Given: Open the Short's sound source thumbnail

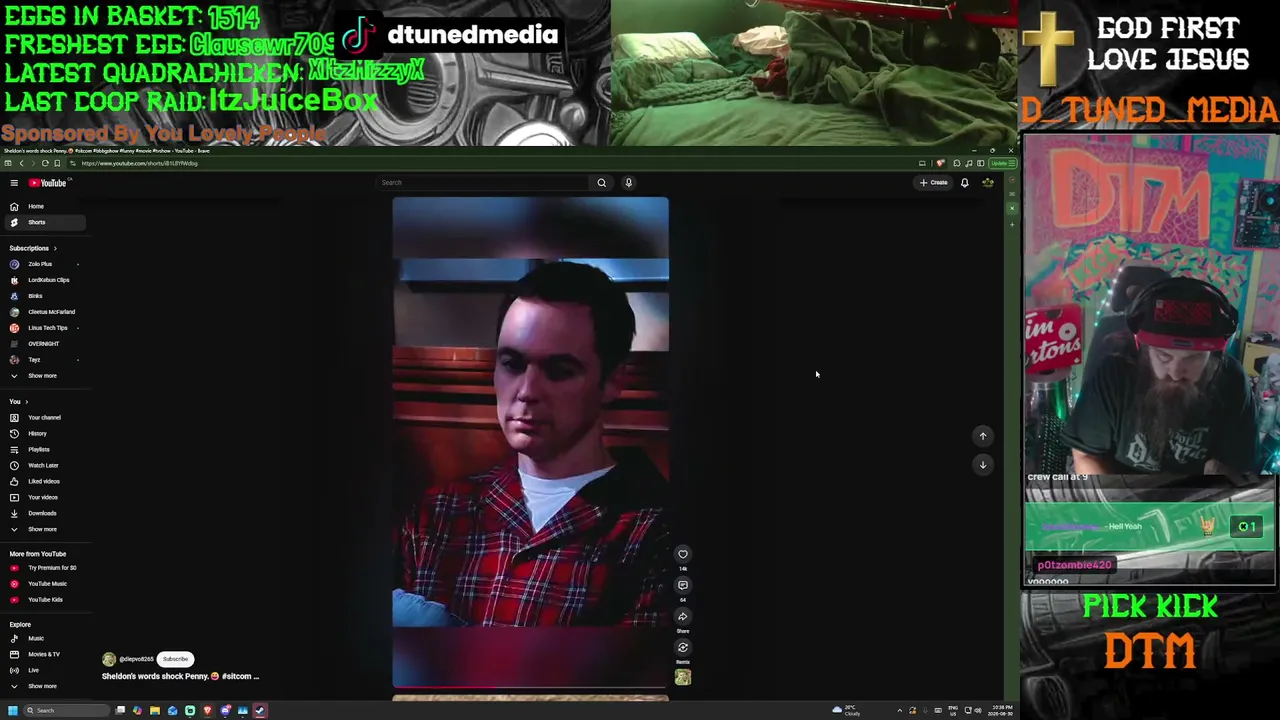Looking at the screenshot, I should (683, 677).
